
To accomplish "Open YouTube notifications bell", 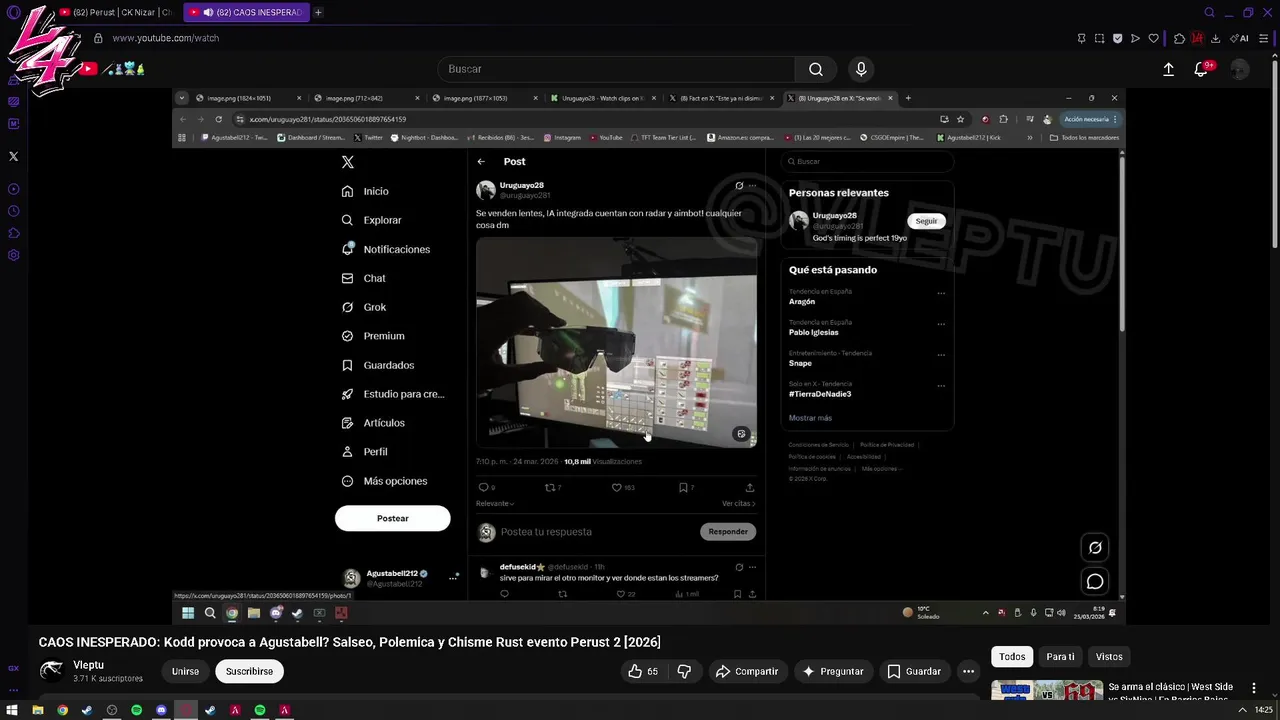I will click(x=1201, y=69).
